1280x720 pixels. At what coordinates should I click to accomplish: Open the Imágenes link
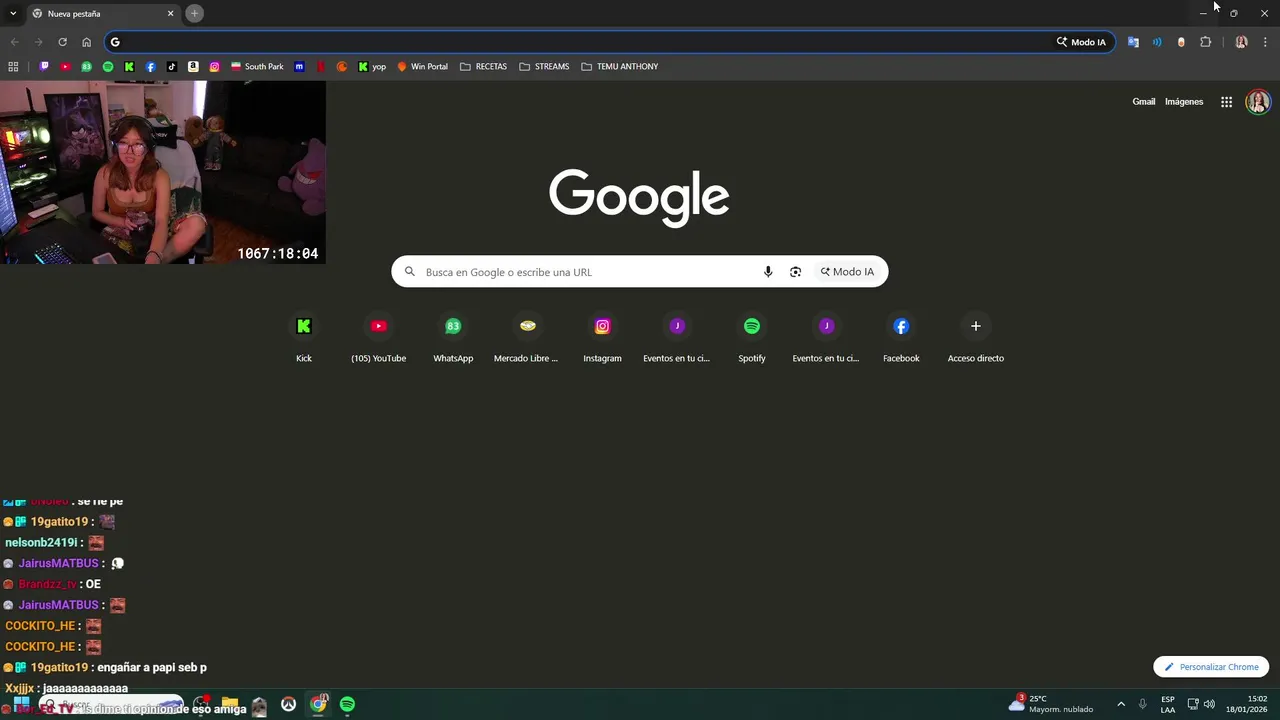click(1184, 102)
